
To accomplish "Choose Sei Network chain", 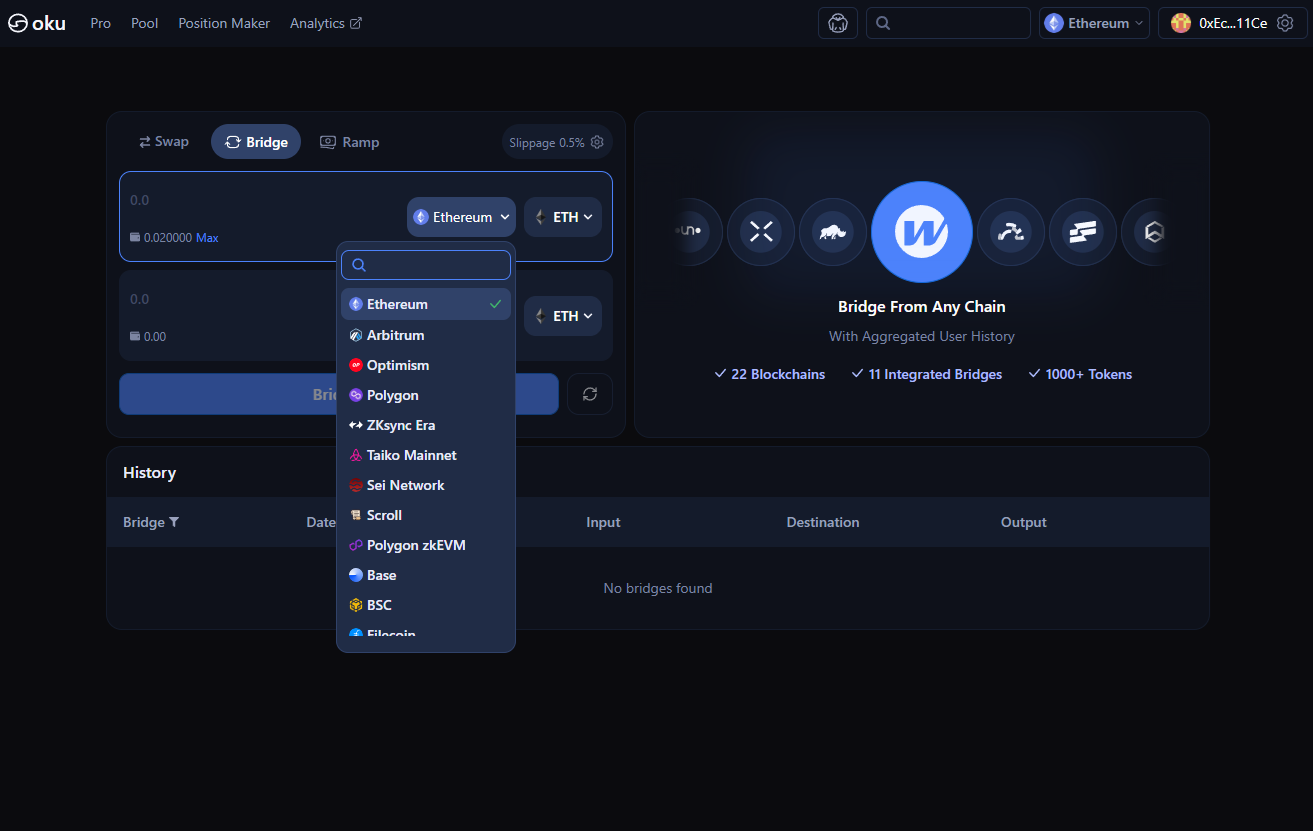I will (426, 485).
